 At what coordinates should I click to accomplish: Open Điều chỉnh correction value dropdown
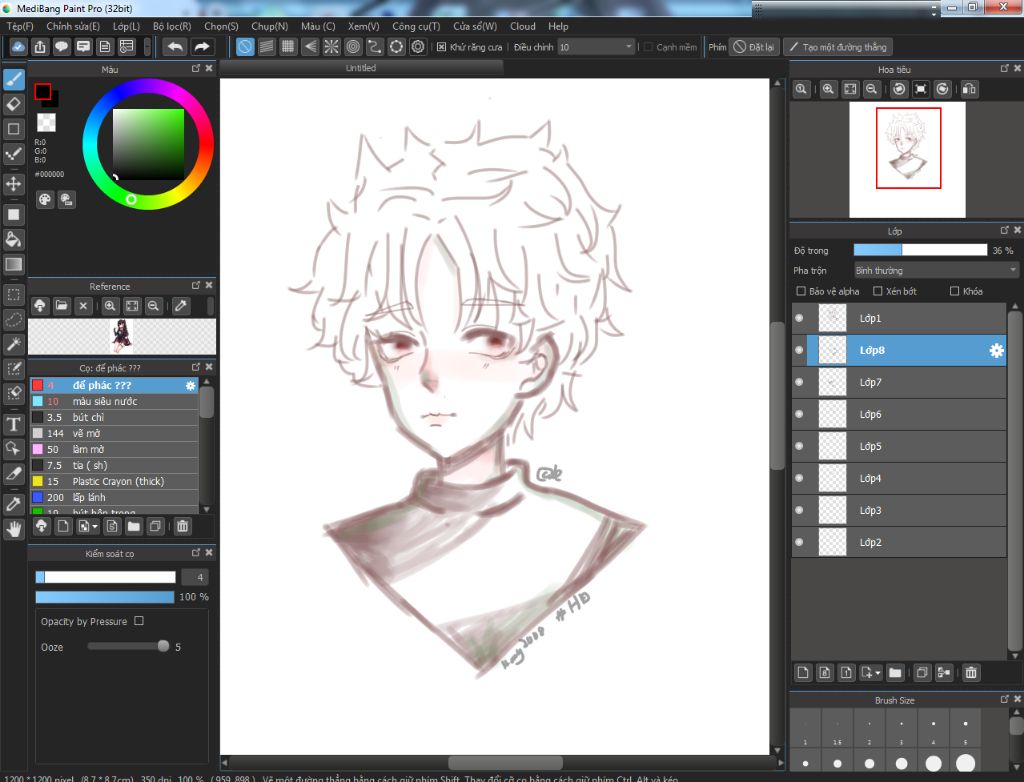tap(596, 47)
